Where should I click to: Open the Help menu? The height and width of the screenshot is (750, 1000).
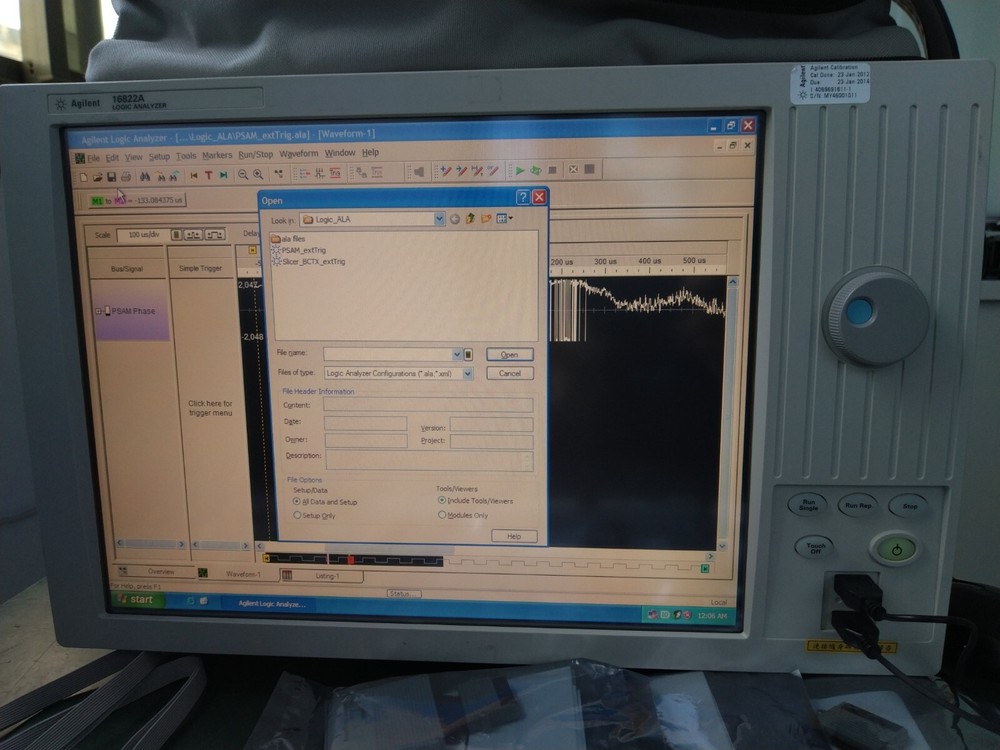[x=371, y=152]
